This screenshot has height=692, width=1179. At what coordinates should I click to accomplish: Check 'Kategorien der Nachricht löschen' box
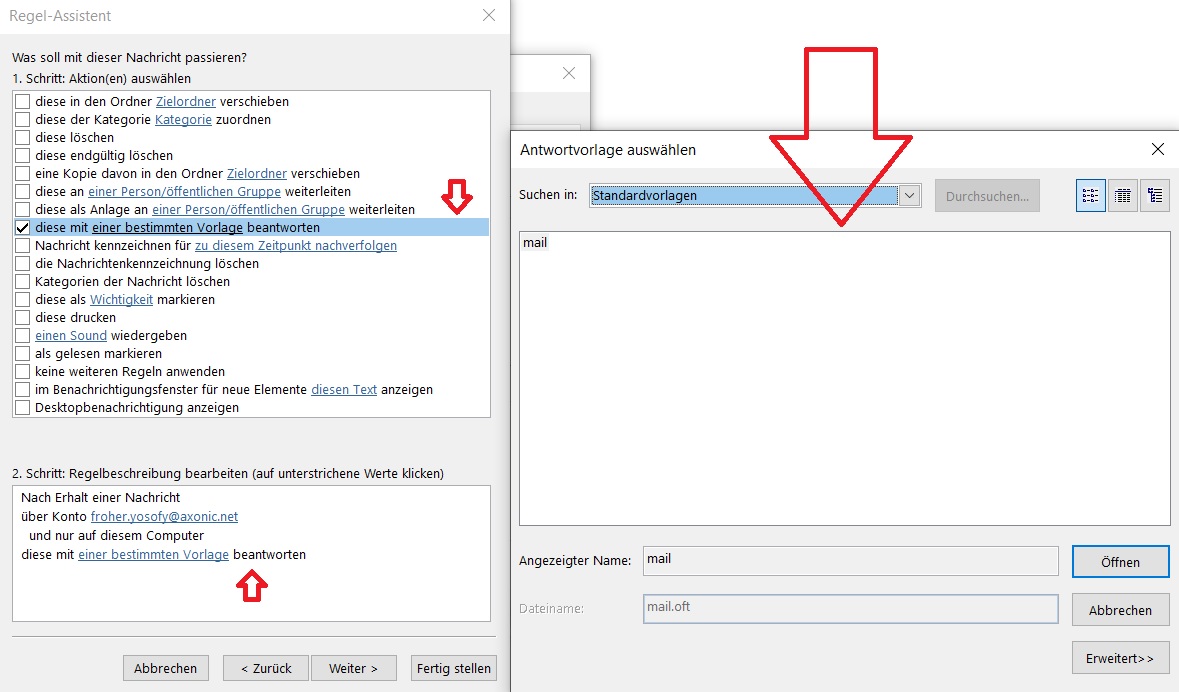tap(23, 282)
